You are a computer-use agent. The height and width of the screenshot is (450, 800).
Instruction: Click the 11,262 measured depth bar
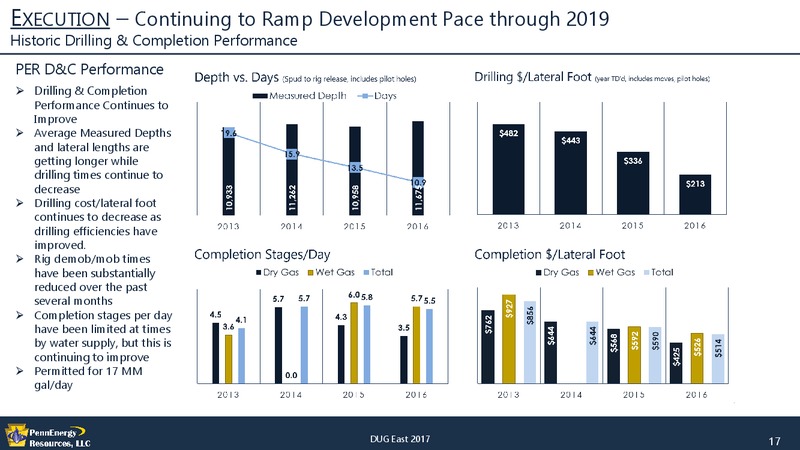292,169
